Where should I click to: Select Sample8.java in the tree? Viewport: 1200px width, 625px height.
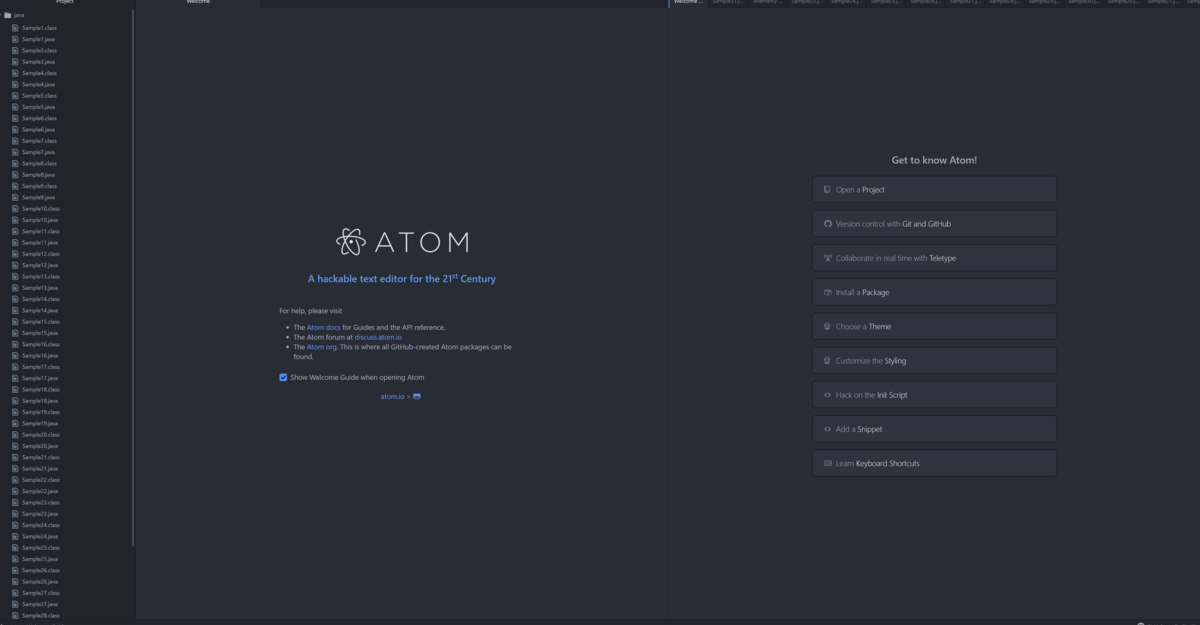(38, 174)
